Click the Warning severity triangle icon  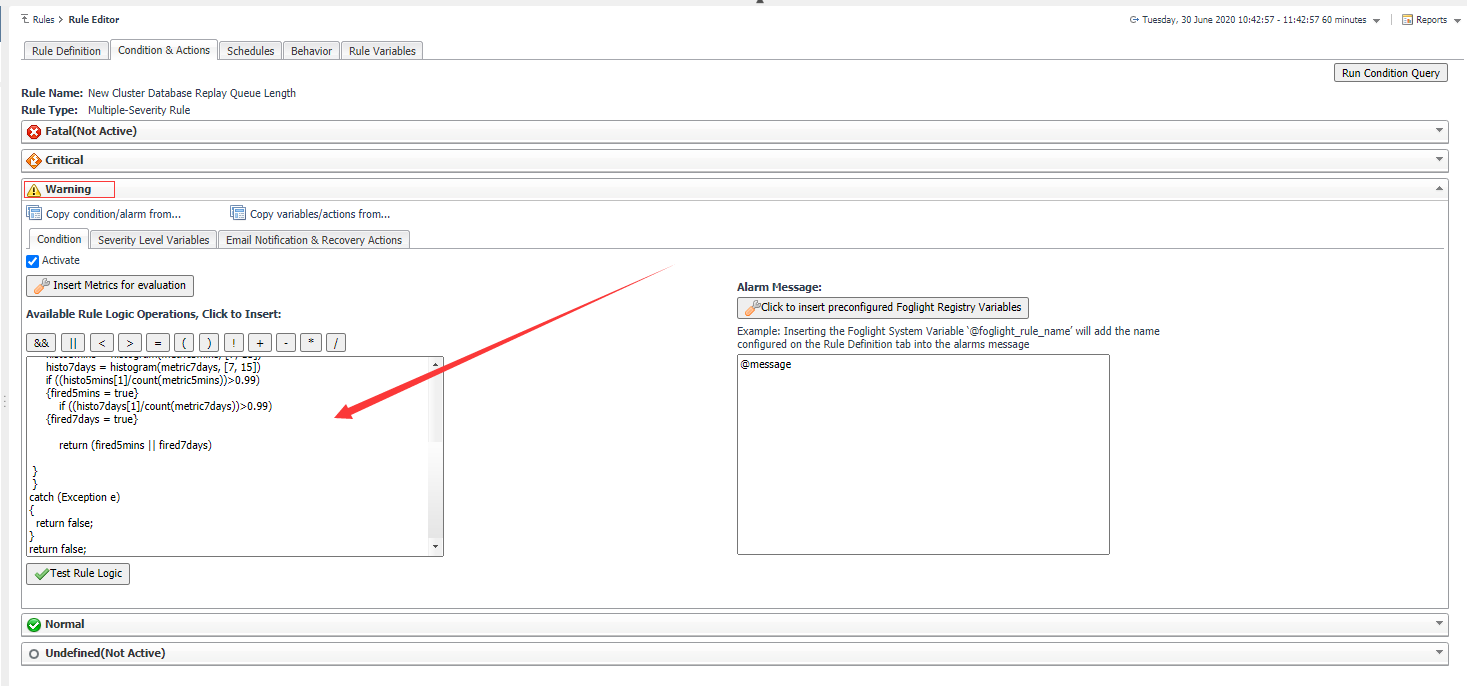(36, 189)
